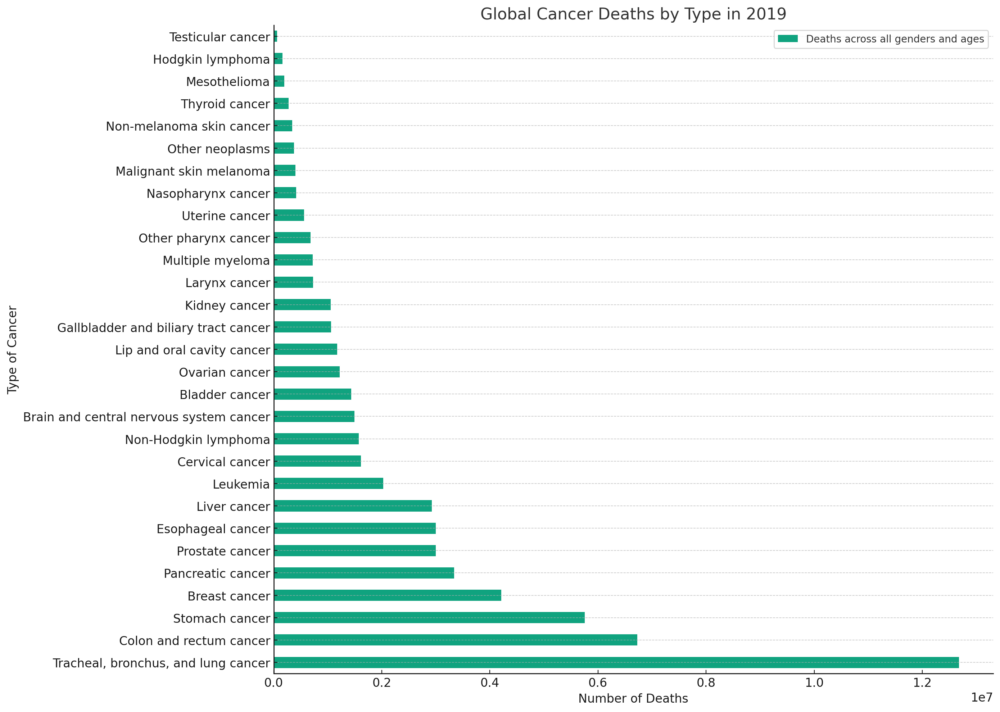Select the 'Hodgkin lymphoma' label
The width and height of the screenshot is (1000, 712).
211,59
